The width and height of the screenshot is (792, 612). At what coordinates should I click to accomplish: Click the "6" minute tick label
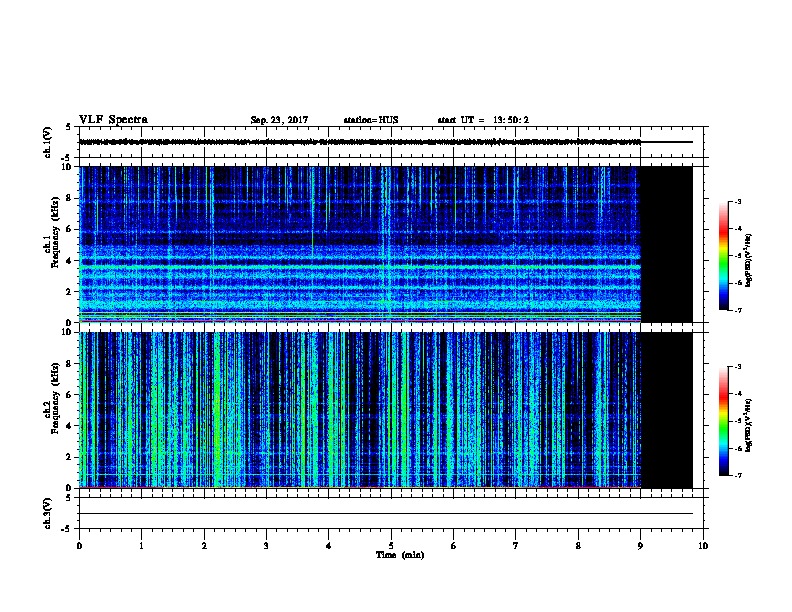(454, 545)
